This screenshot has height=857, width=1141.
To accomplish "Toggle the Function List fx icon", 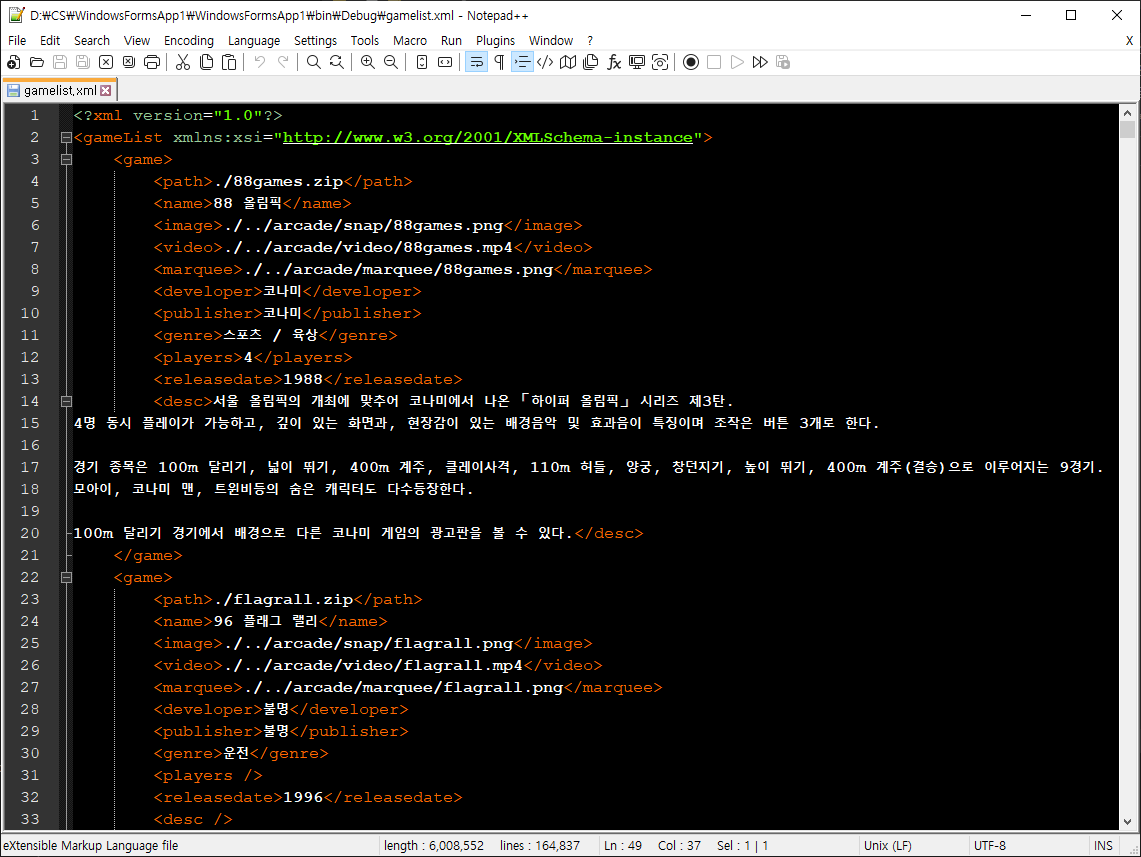I will pos(614,63).
